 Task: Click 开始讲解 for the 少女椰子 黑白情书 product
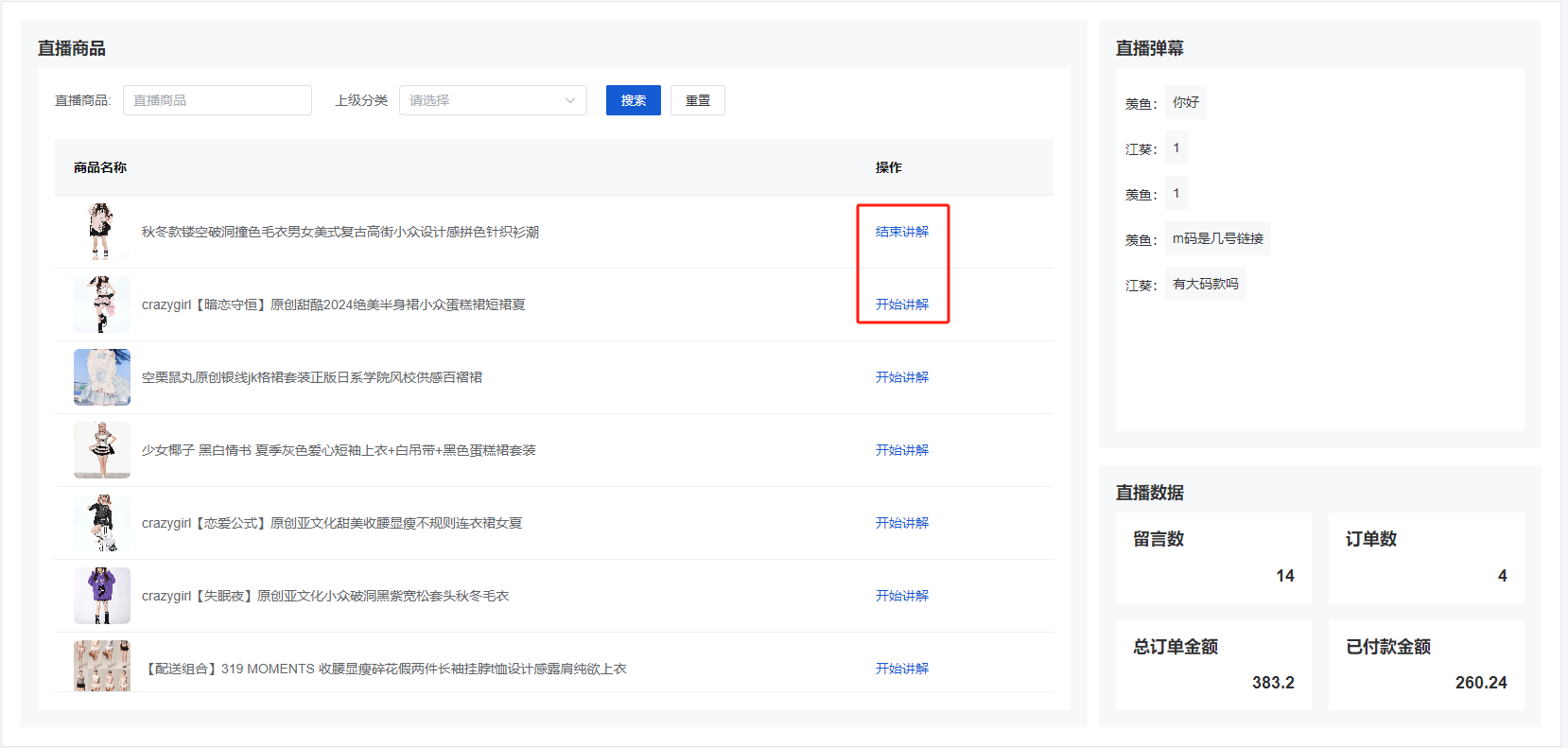pyautogui.click(x=902, y=450)
